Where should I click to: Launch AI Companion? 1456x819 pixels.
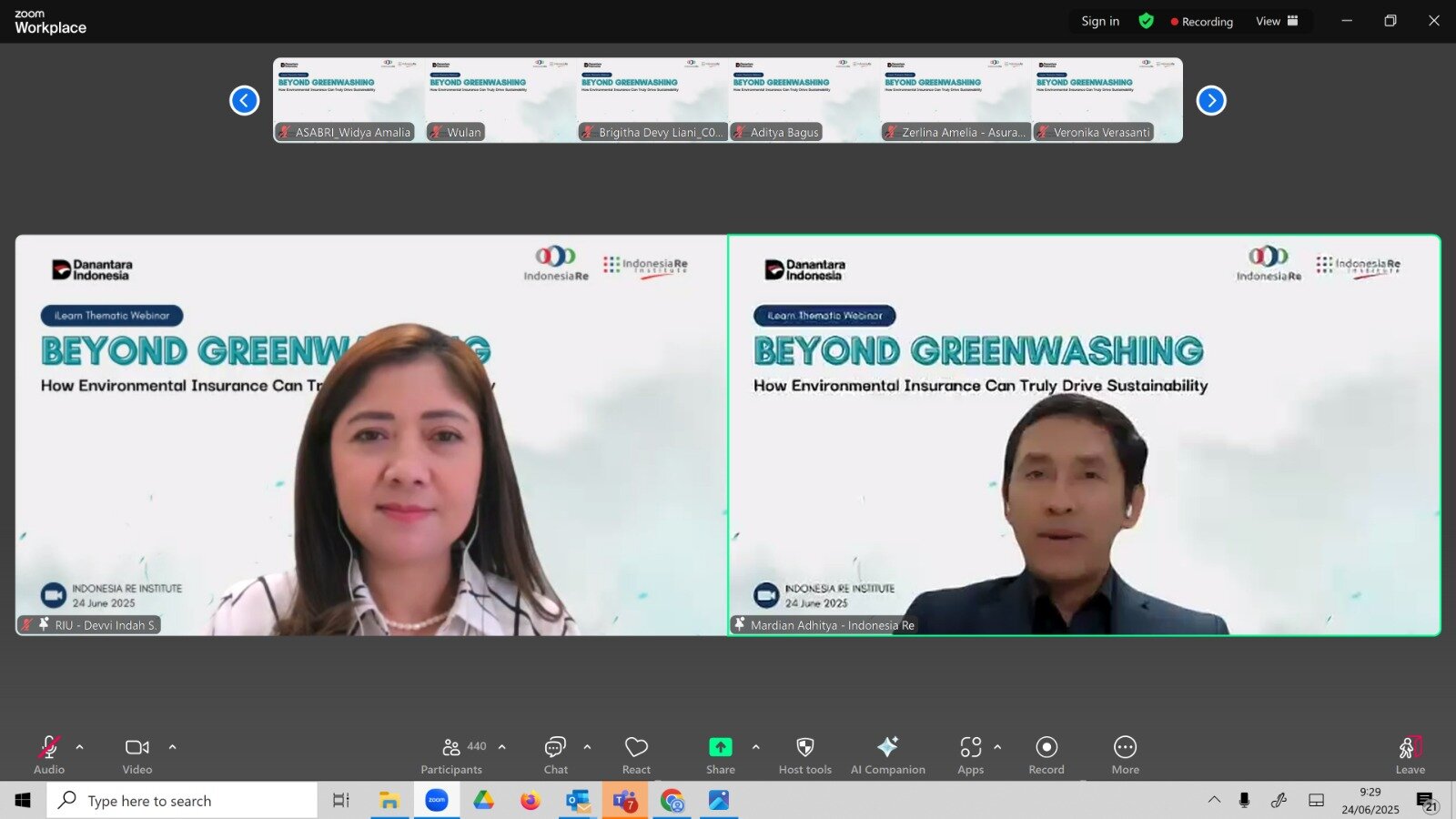point(888,755)
